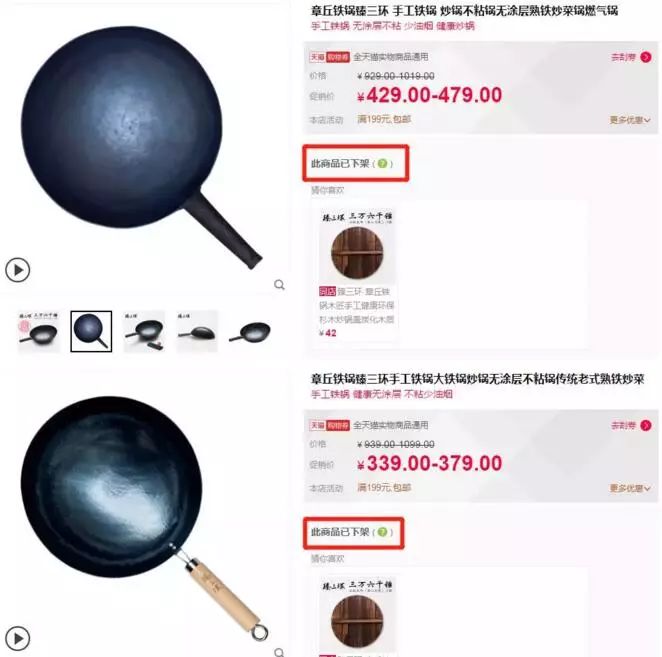This screenshot has width=662, height=657.
Task: Click the magnifier icon on first wok image
Action: pyautogui.click(x=279, y=285)
